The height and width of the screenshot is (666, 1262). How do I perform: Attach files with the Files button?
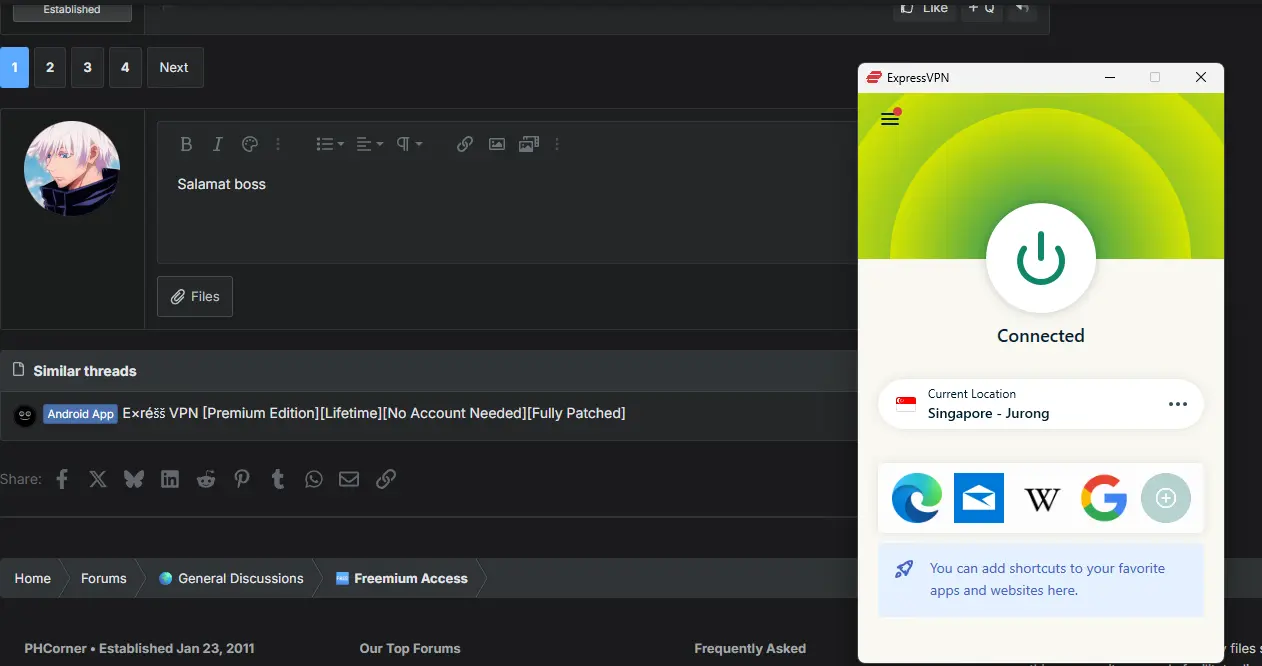coord(195,296)
